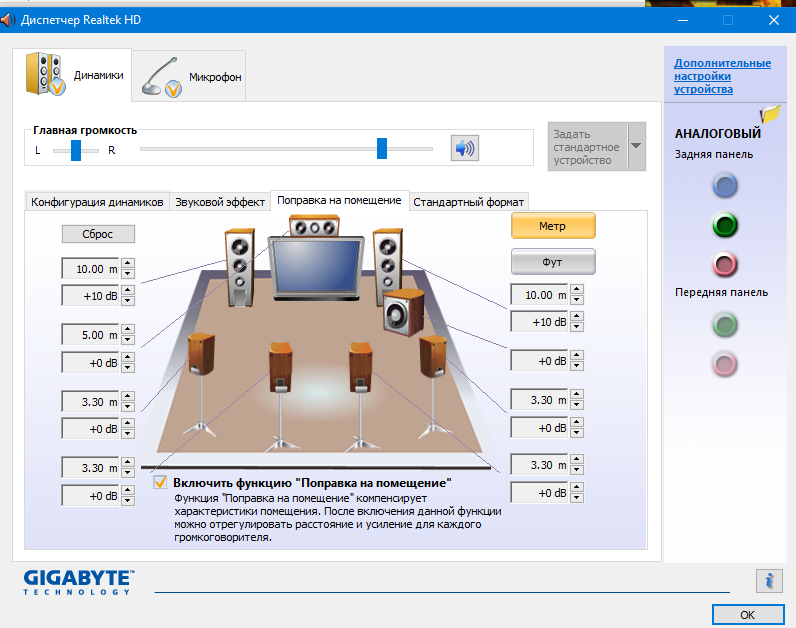The image size is (796, 628).
Task: Click the L/R balance slider handle
Action: pos(76,150)
